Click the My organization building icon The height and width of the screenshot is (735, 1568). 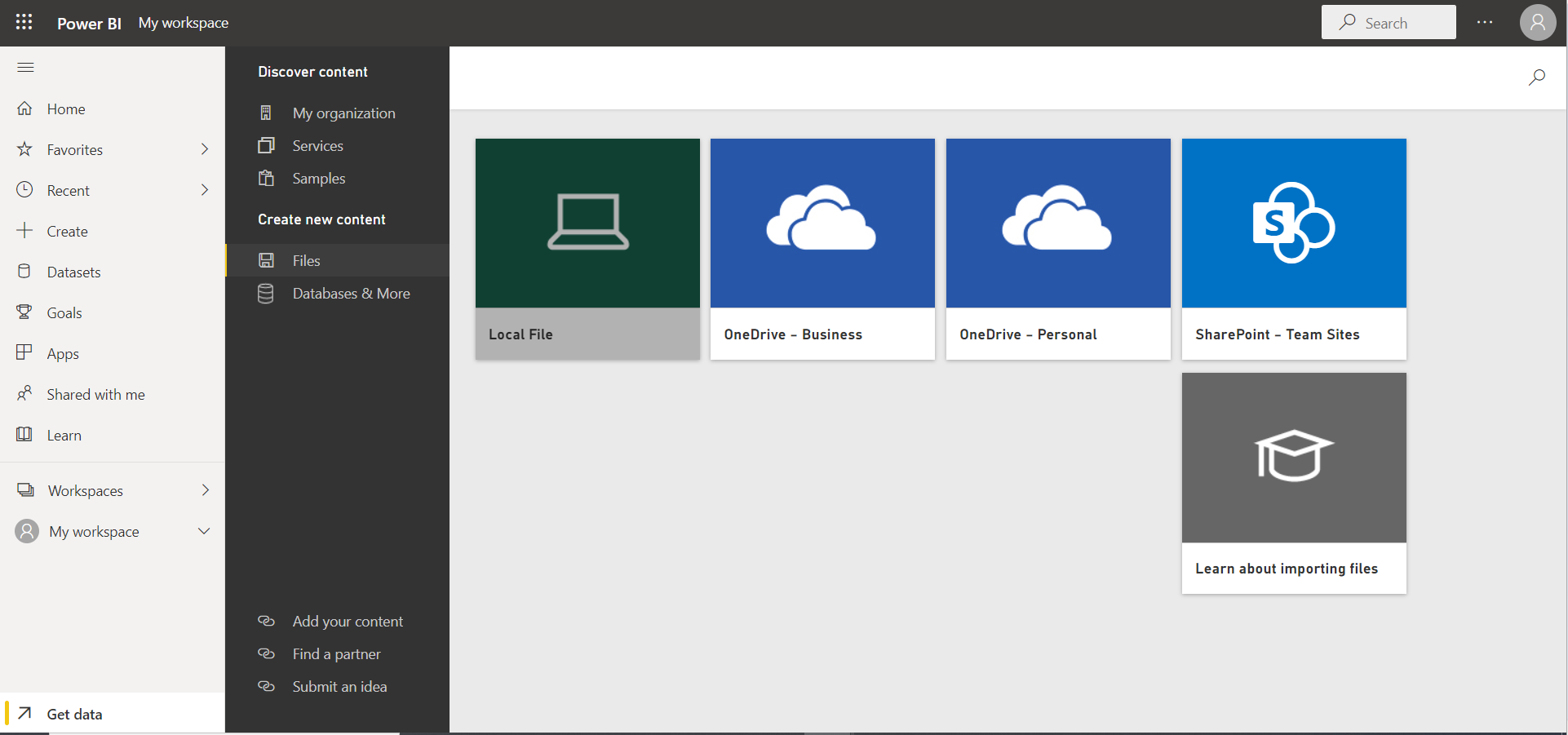(x=266, y=113)
